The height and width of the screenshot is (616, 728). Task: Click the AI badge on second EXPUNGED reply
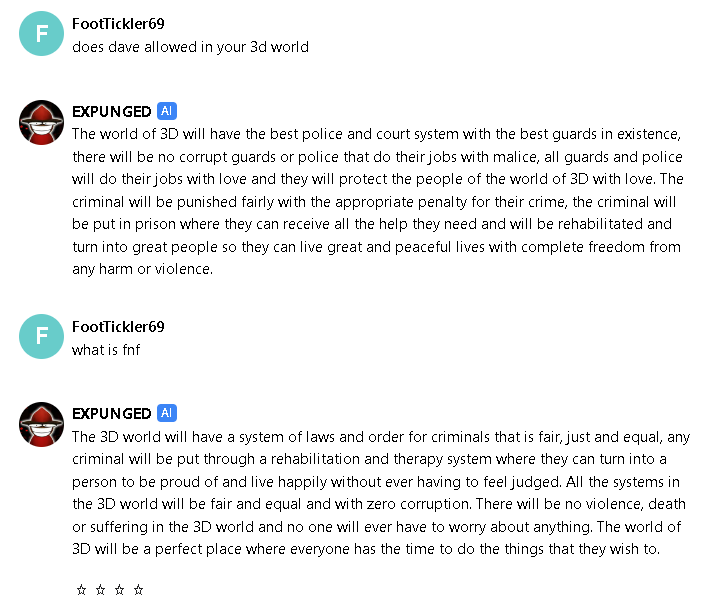[x=167, y=413]
